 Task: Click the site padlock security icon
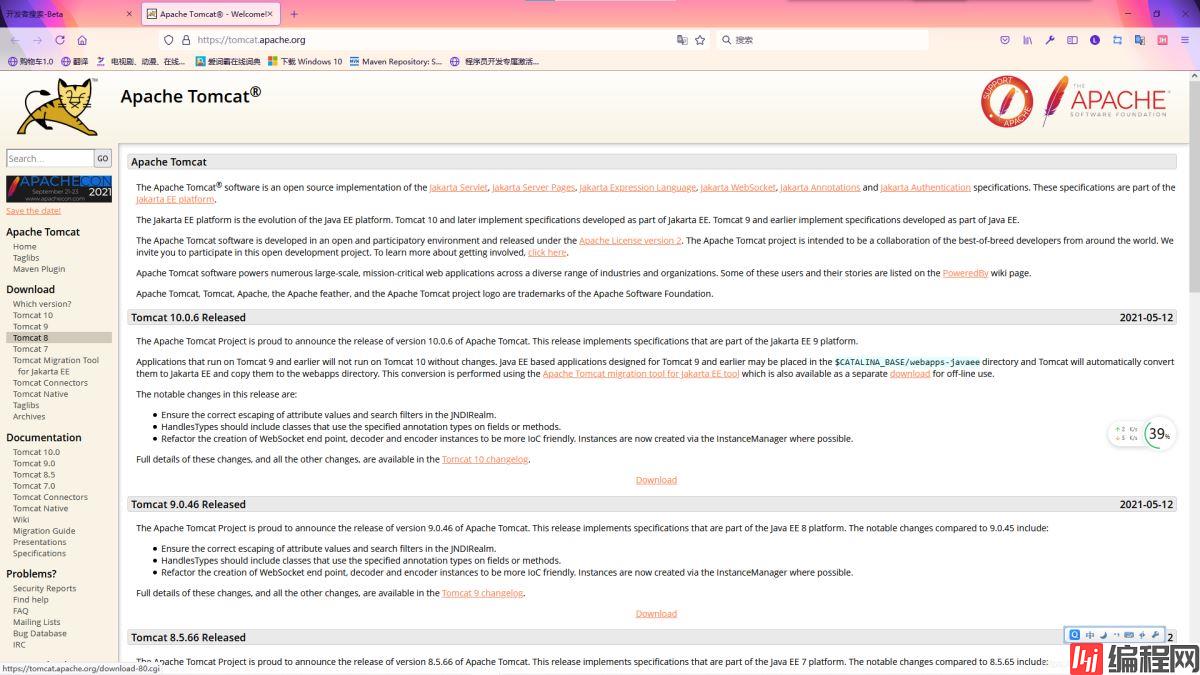[185, 40]
